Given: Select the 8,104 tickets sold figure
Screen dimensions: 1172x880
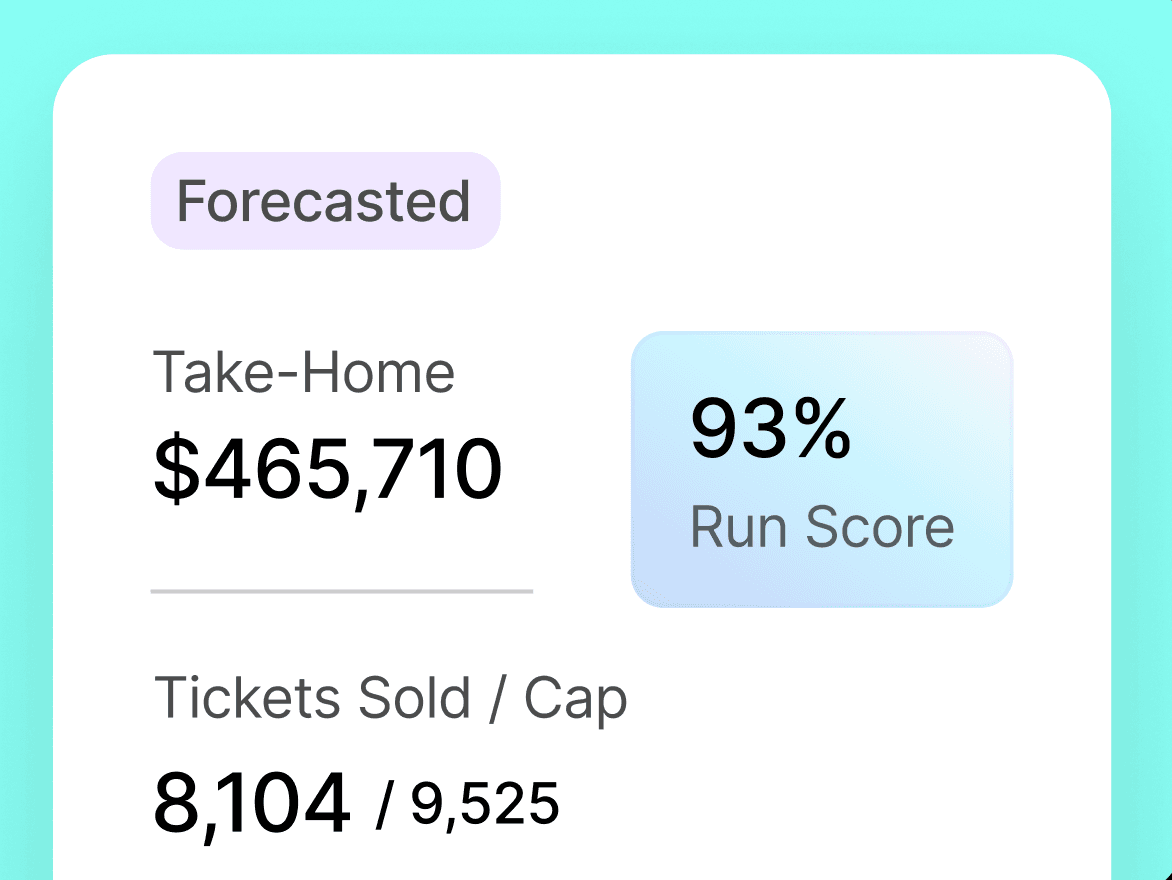Looking at the screenshot, I should (252, 804).
